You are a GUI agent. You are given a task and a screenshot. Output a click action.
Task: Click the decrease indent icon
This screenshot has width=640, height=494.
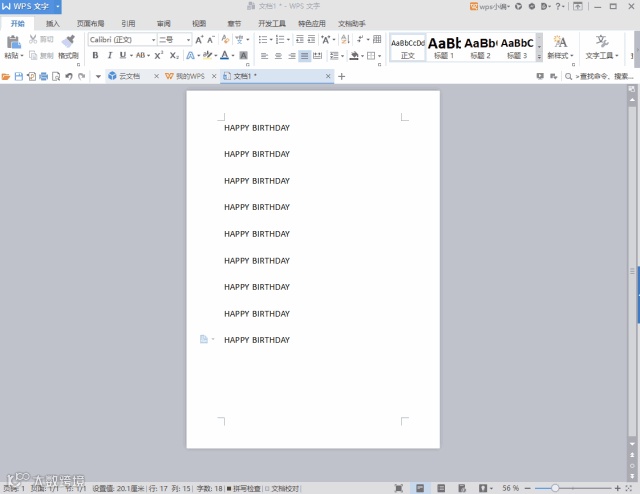[300, 39]
